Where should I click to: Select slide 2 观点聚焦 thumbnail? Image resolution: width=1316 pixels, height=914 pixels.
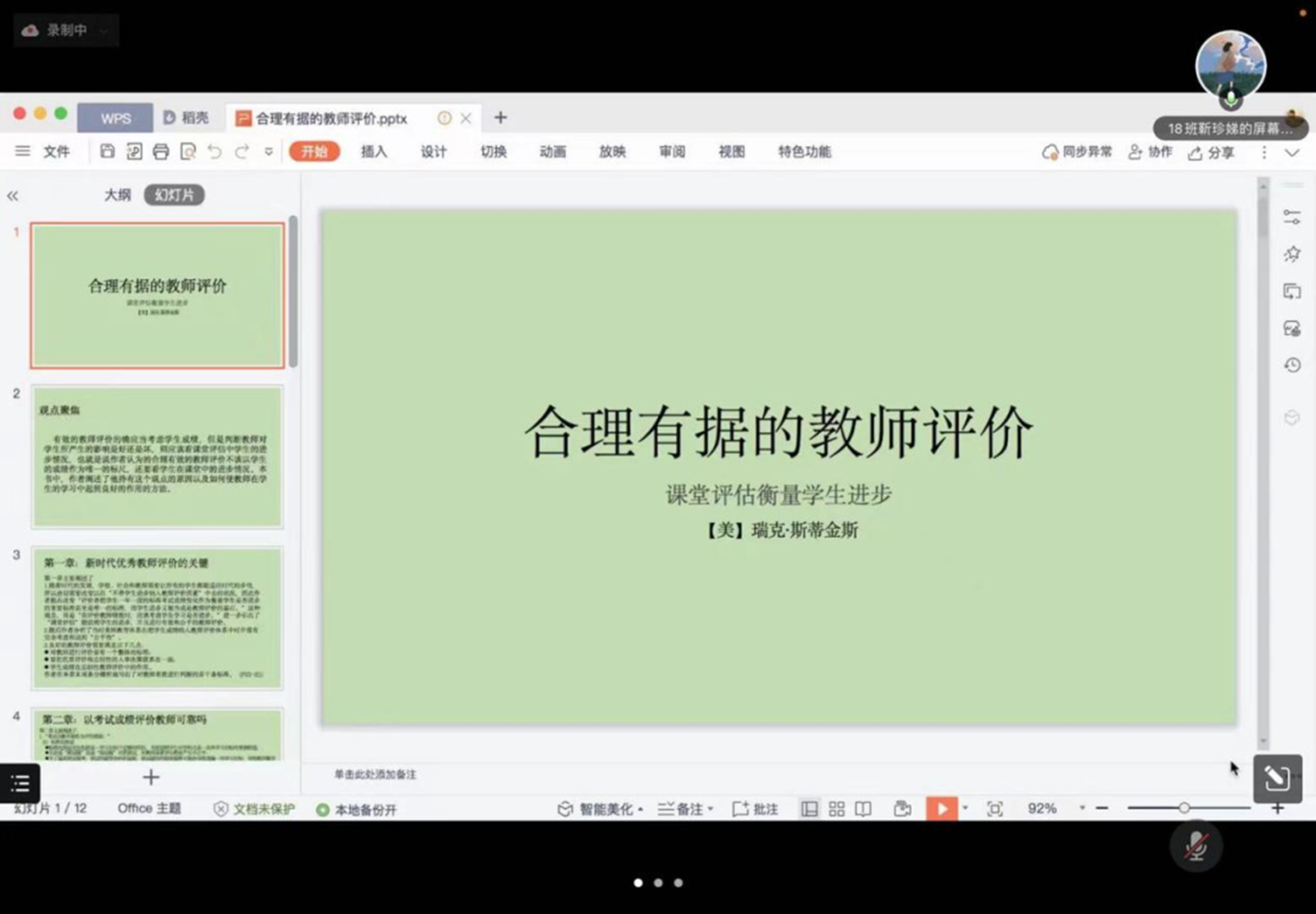coord(157,456)
